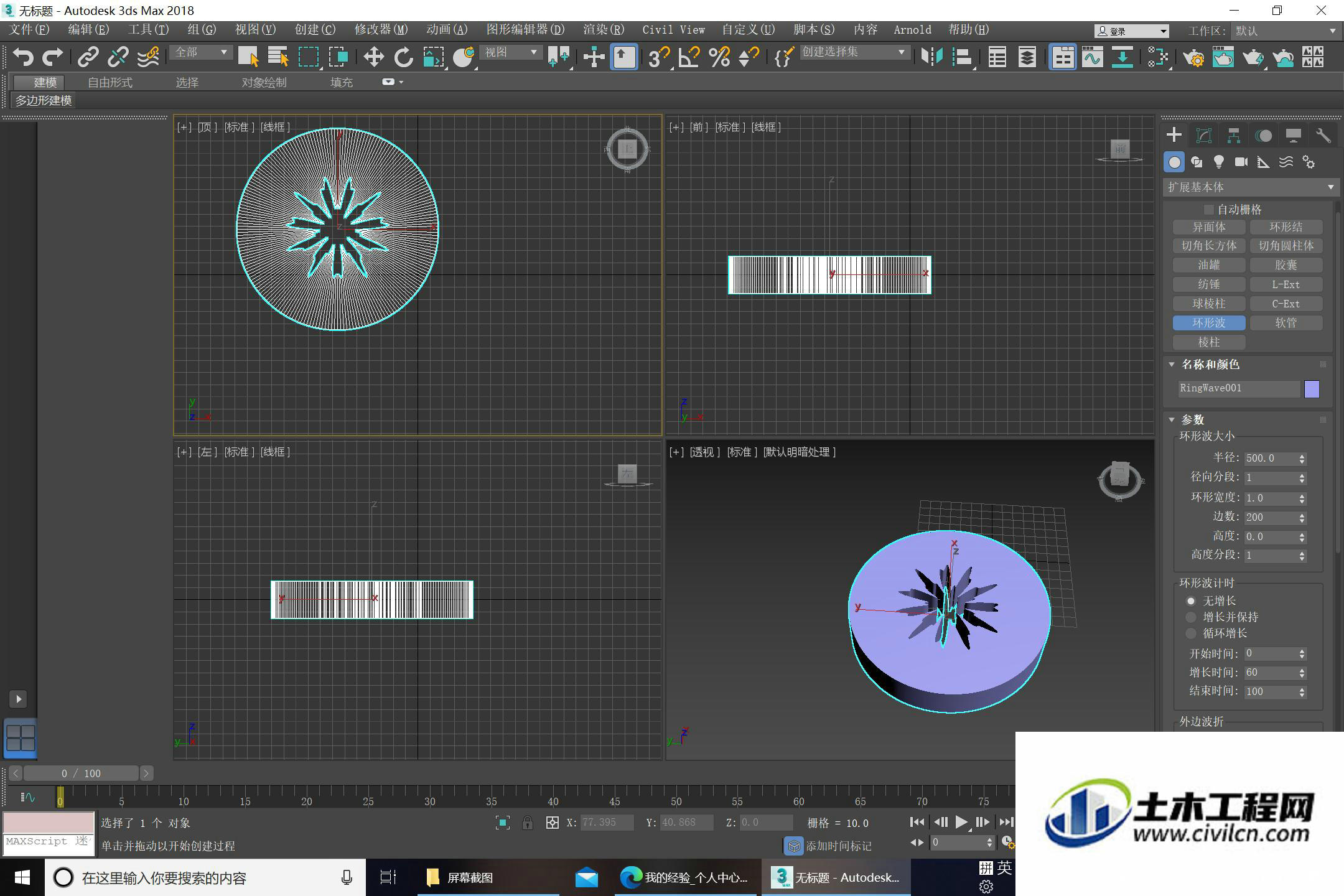Switch to the 自由形式 ribbon tab
1344x896 pixels.
[x=110, y=82]
